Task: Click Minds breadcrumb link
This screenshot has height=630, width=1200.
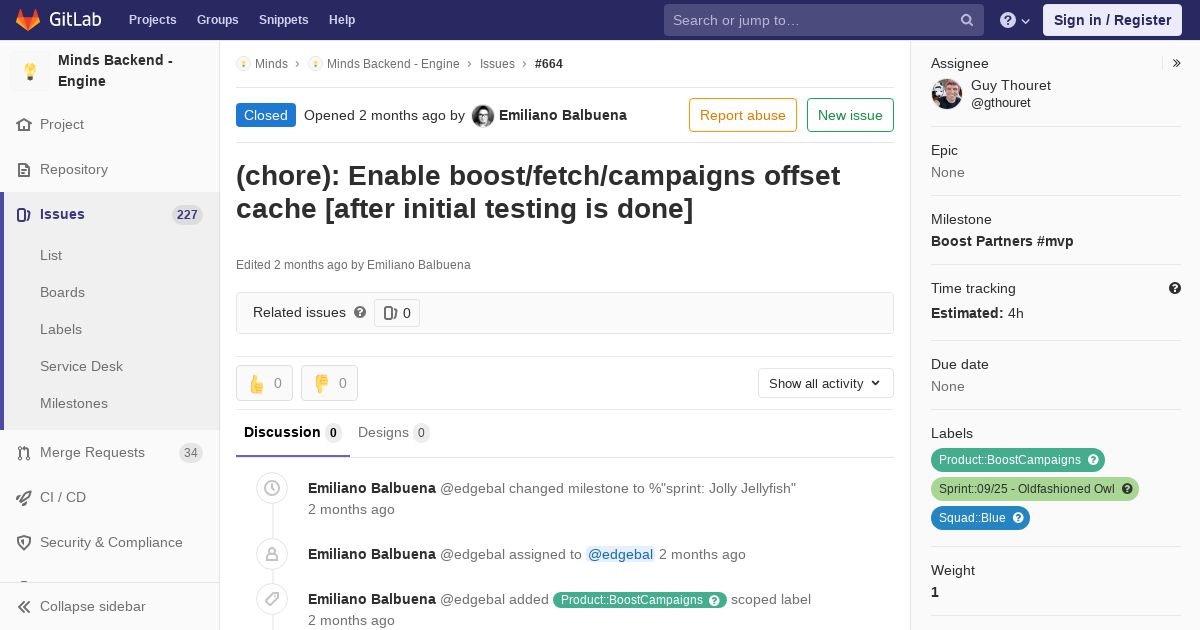Action: coord(271,63)
